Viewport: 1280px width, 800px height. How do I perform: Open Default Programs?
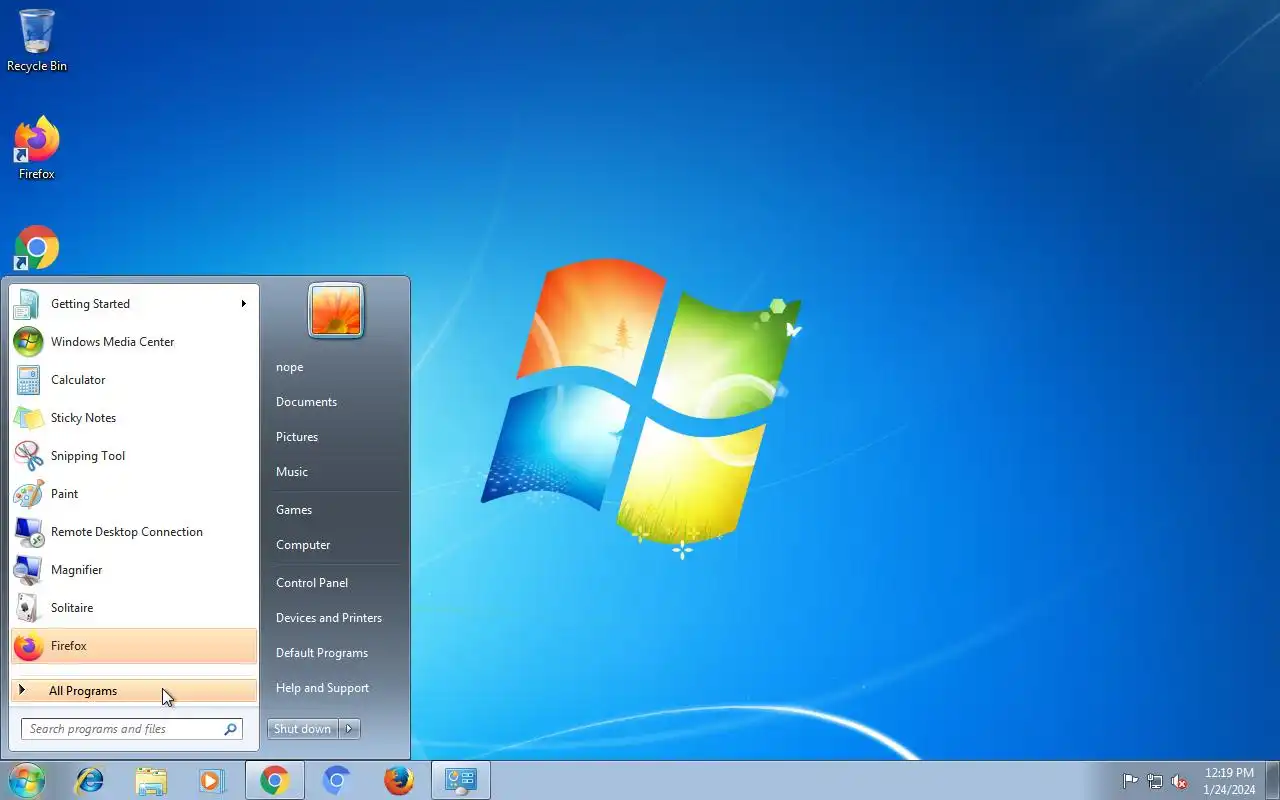click(x=322, y=653)
